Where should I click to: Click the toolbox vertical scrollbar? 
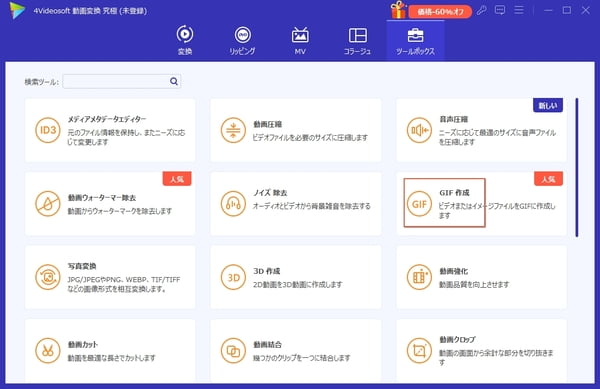coord(577,168)
